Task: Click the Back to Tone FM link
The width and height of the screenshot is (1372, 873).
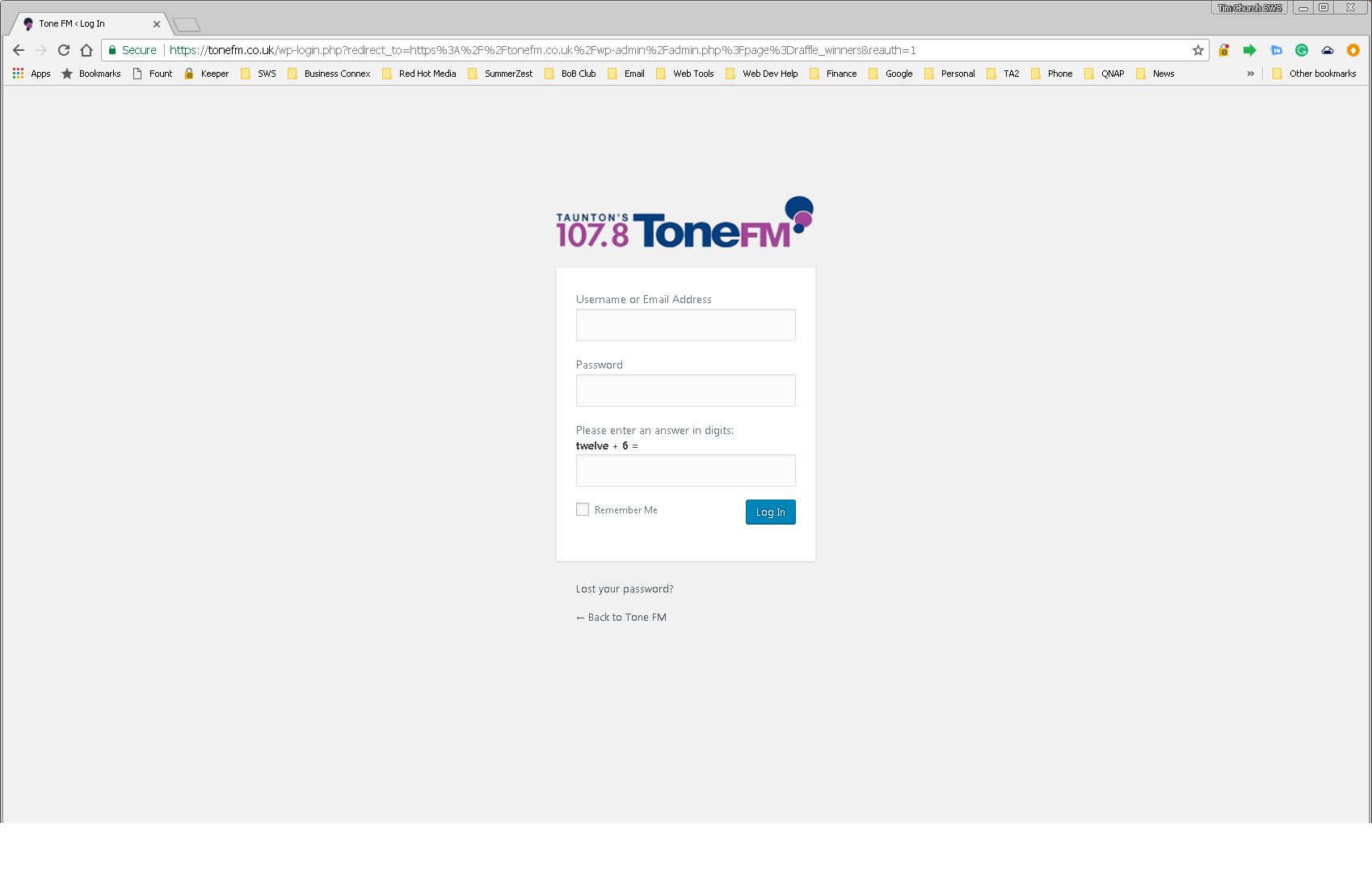Action: coord(621,618)
